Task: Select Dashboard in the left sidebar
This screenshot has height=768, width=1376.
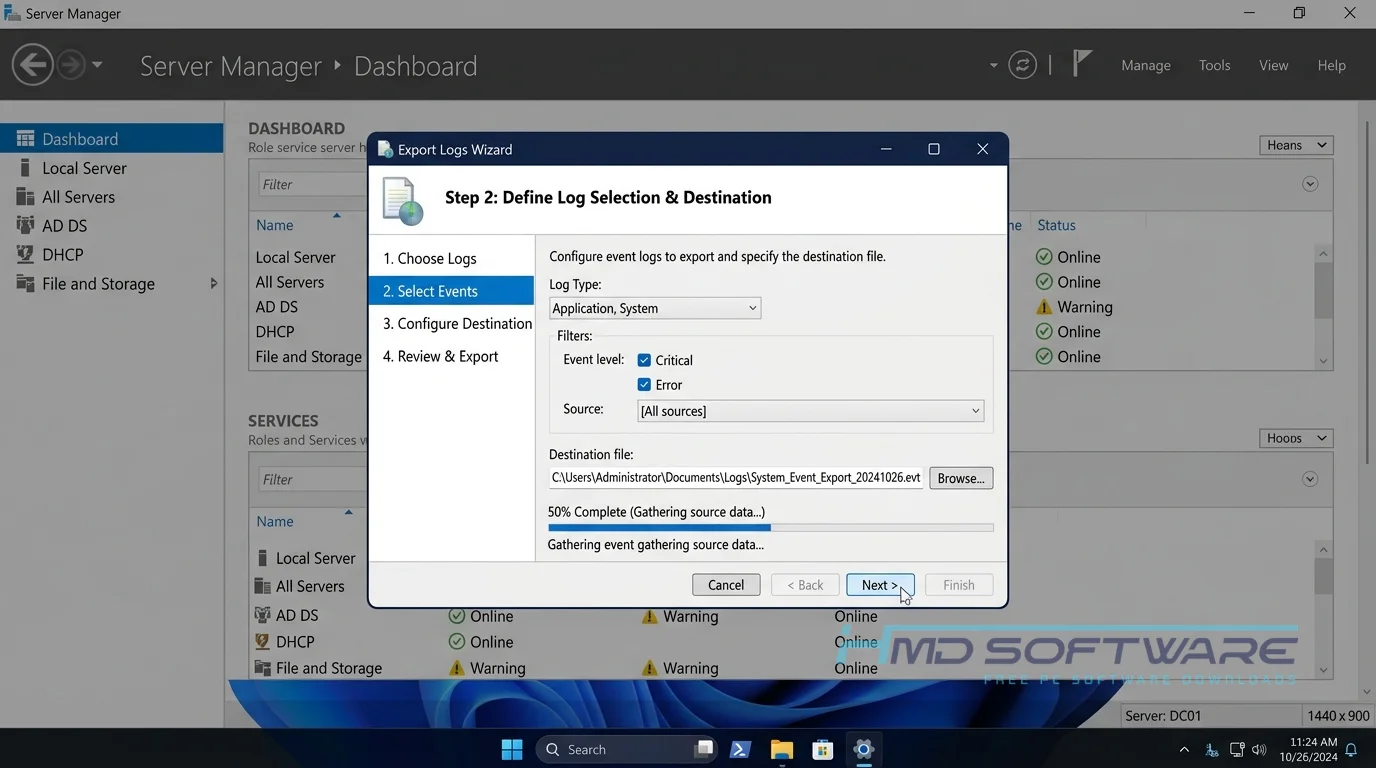Action: tap(111, 139)
